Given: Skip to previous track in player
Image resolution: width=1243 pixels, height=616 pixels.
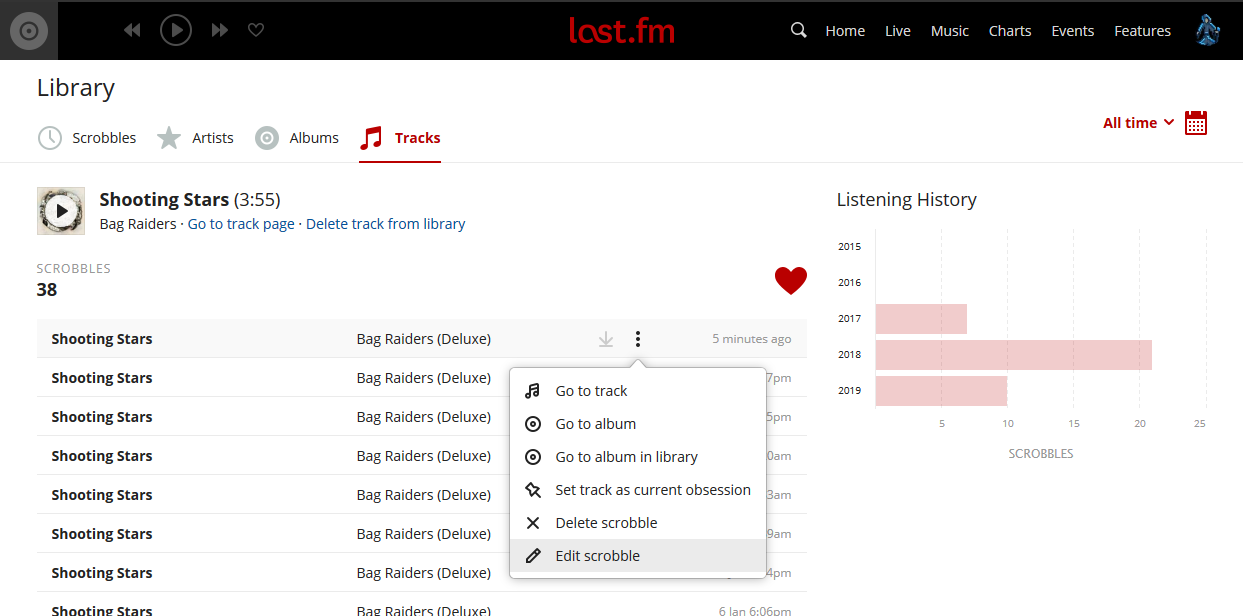Looking at the screenshot, I should click(132, 31).
